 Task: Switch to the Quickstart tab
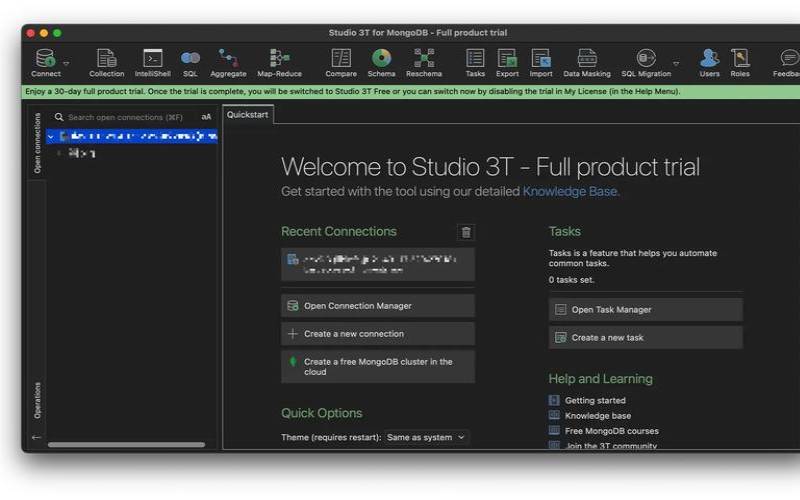[247, 114]
